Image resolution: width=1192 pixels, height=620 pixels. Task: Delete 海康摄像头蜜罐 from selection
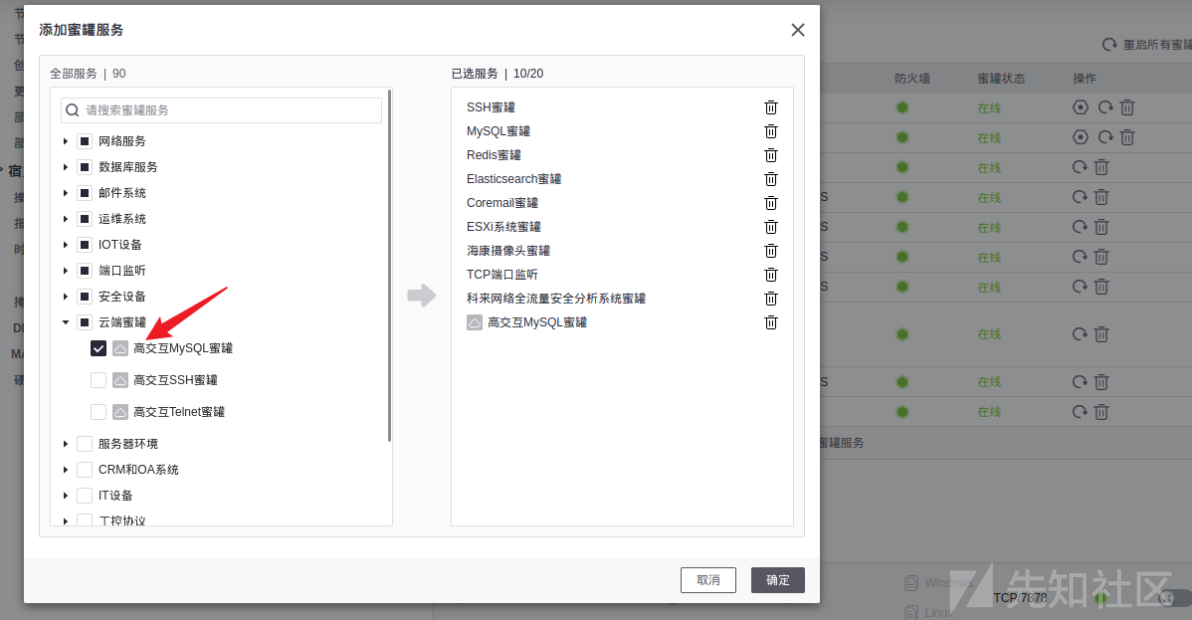pos(771,251)
